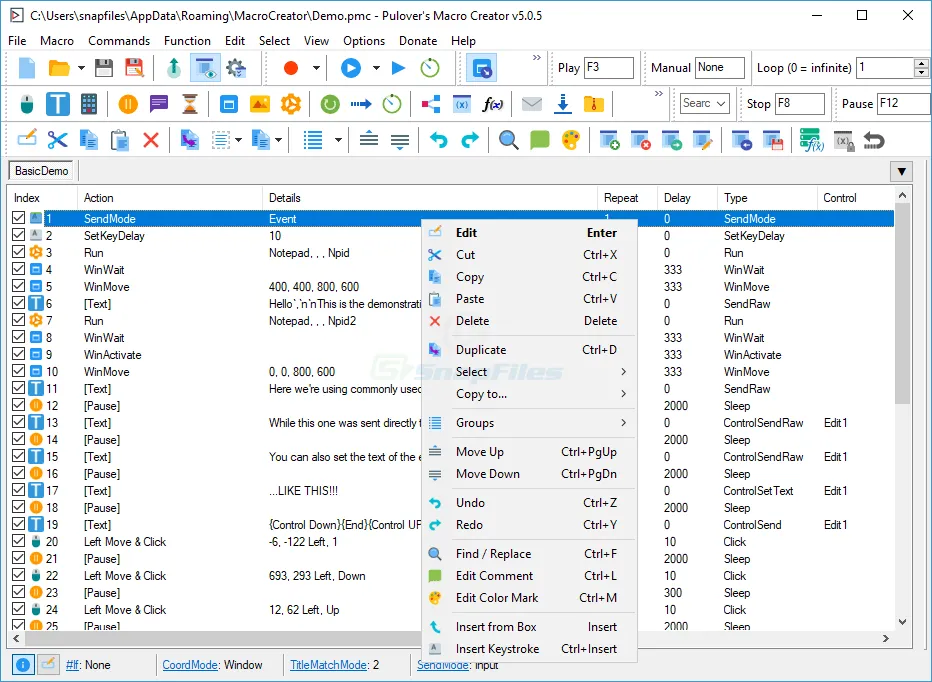Open the dropdown arrow beside Record button
Viewport: 932px width, 682px height.
click(316, 68)
